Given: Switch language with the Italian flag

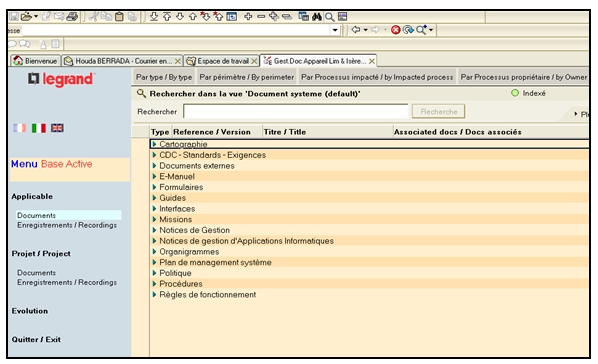Looking at the screenshot, I should click(x=39, y=128).
